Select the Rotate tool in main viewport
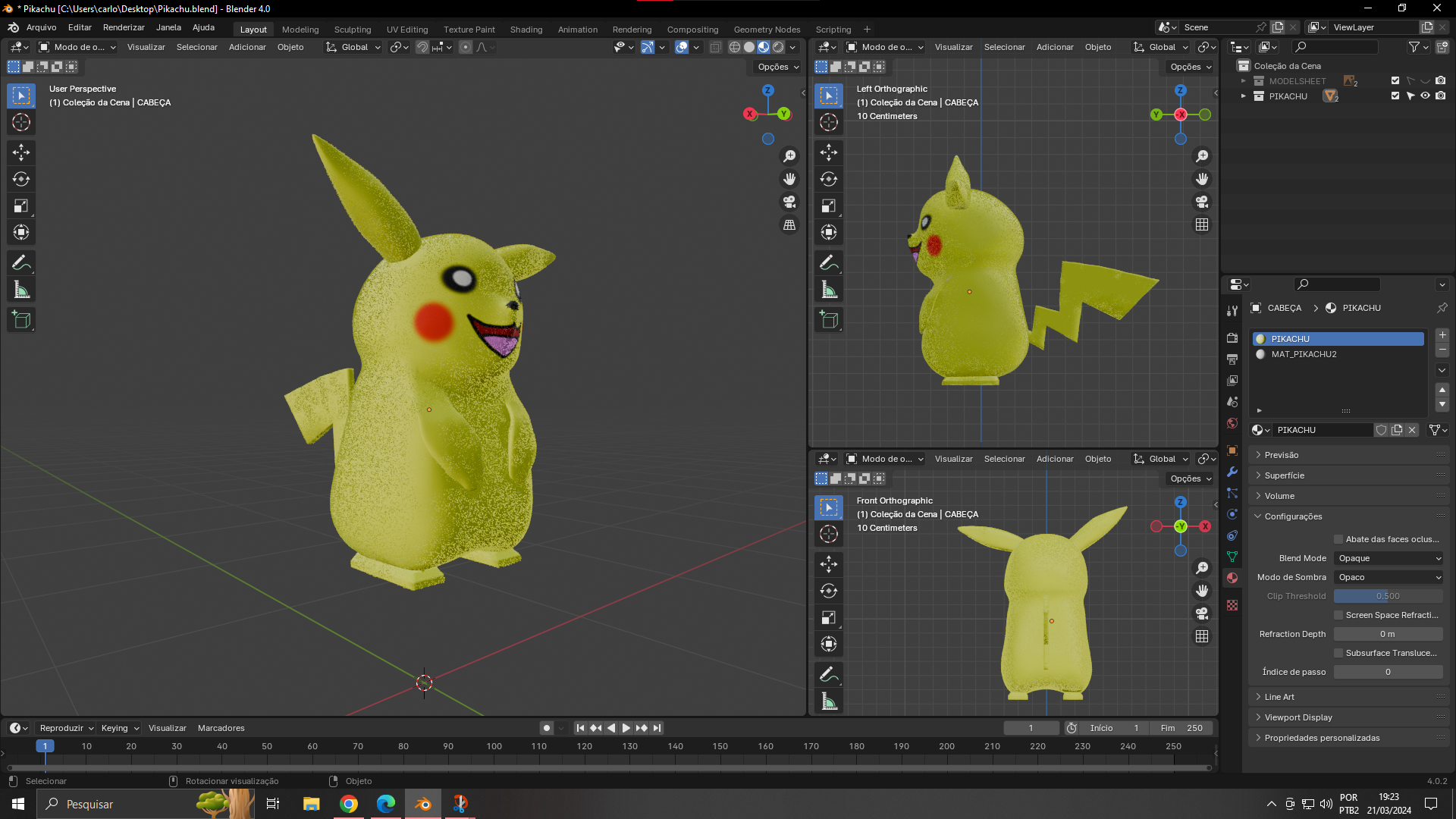 (x=21, y=179)
